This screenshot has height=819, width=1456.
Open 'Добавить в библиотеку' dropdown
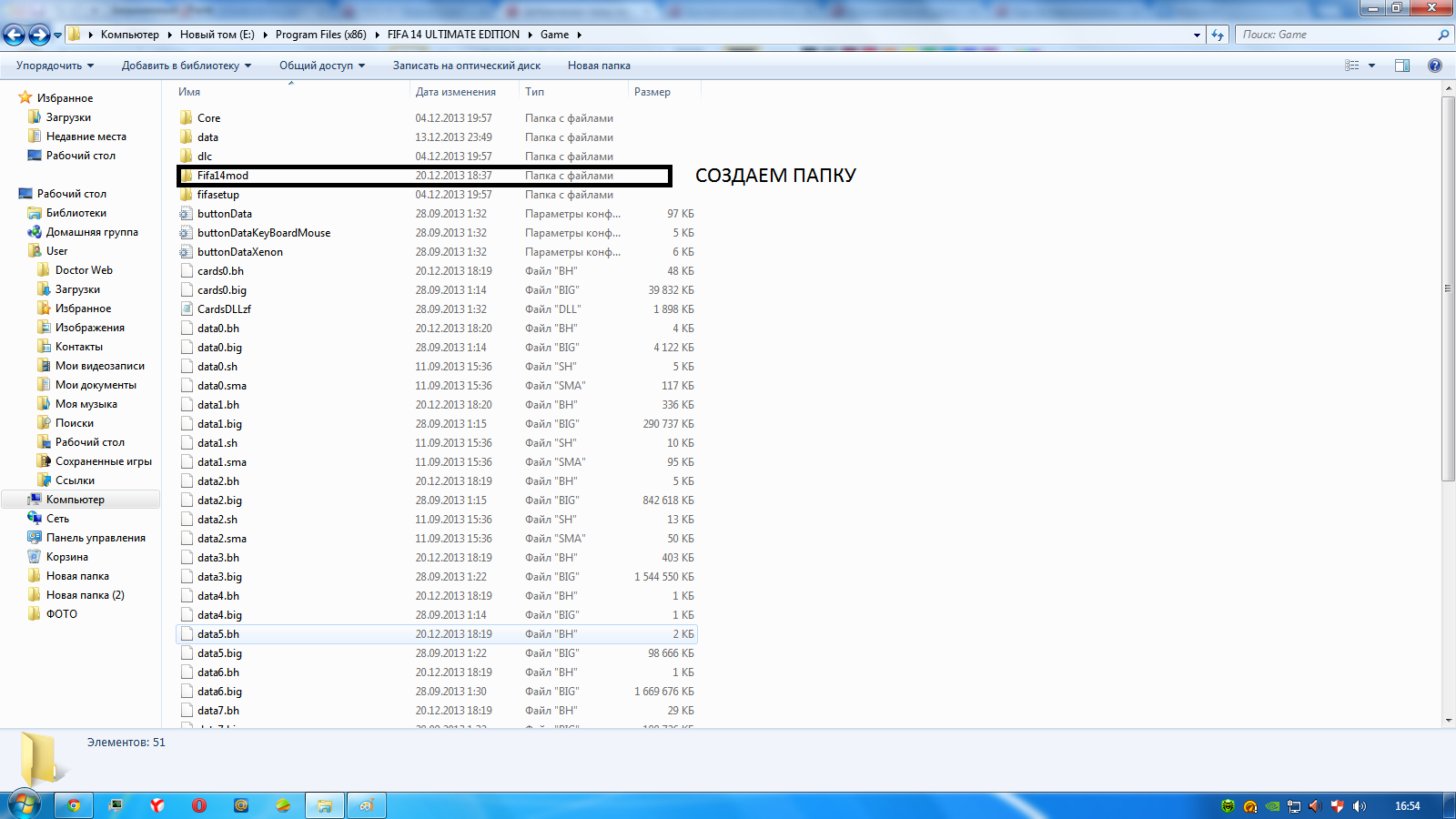click(187, 66)
